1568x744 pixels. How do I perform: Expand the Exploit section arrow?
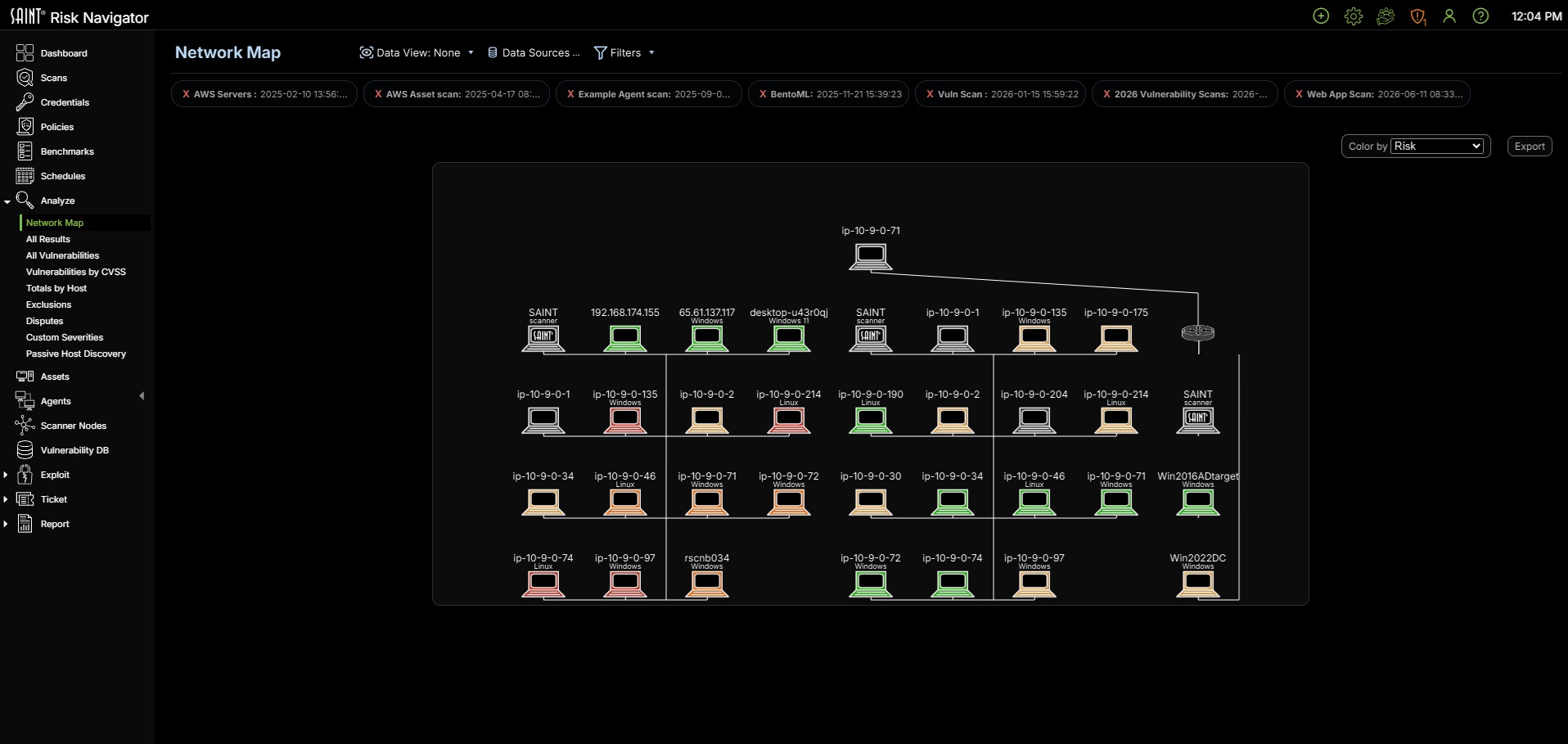[6, 475]
